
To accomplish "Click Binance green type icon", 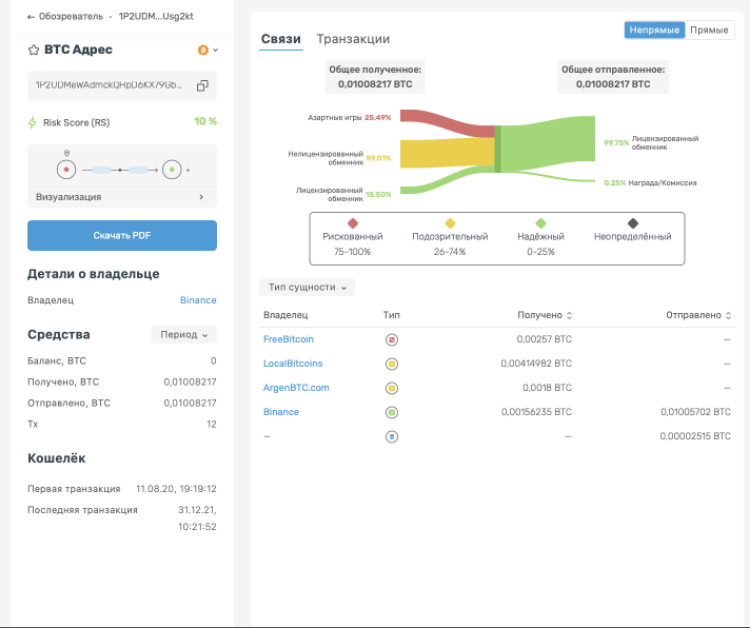I will click(392, 412).
